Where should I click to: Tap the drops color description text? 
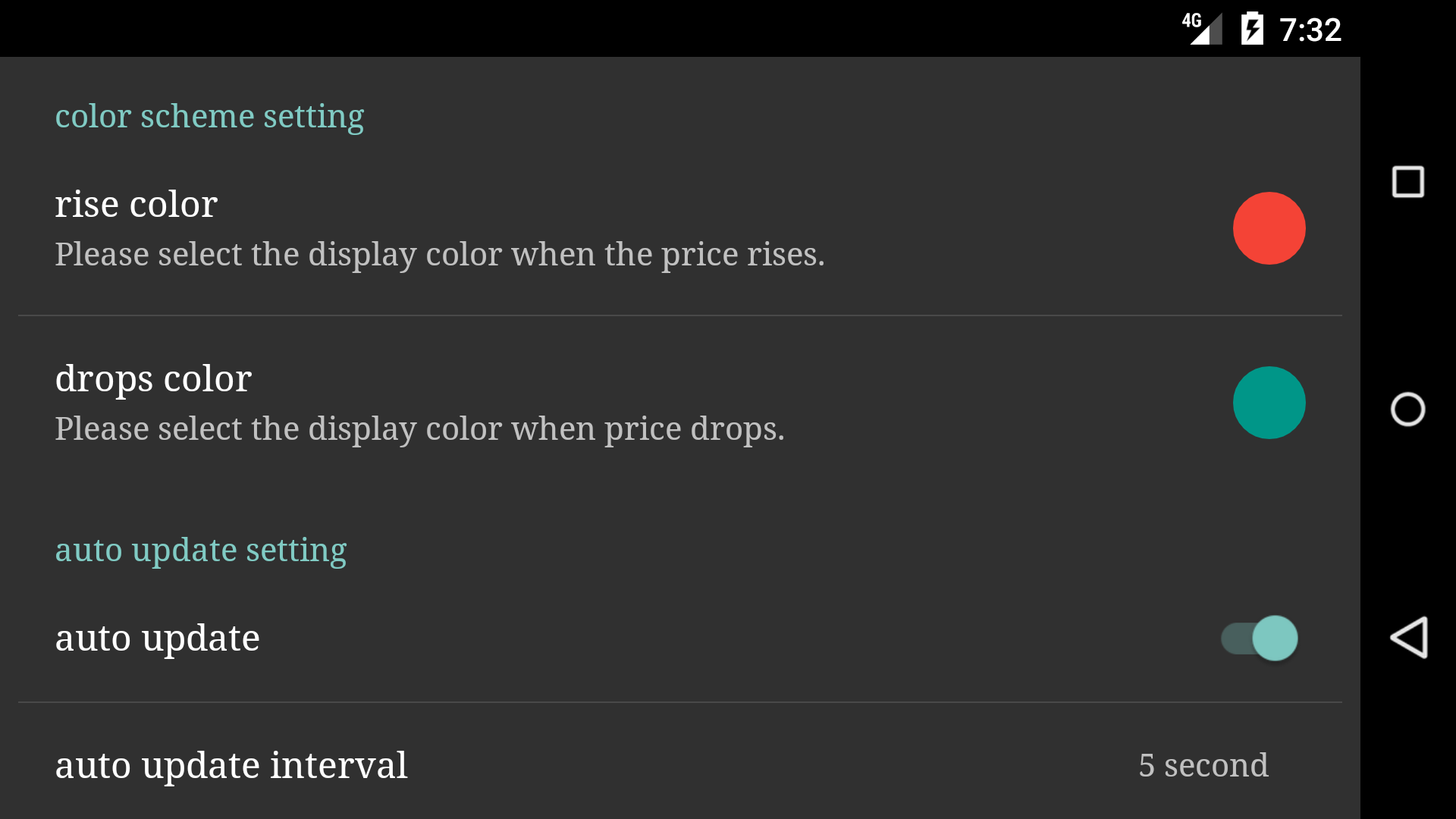tap(419, 428)
